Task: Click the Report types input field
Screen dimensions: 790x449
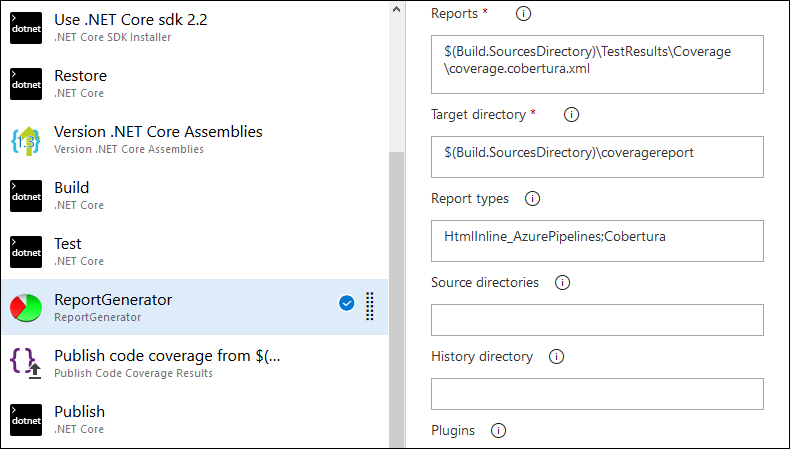Action: coord(597,241)
